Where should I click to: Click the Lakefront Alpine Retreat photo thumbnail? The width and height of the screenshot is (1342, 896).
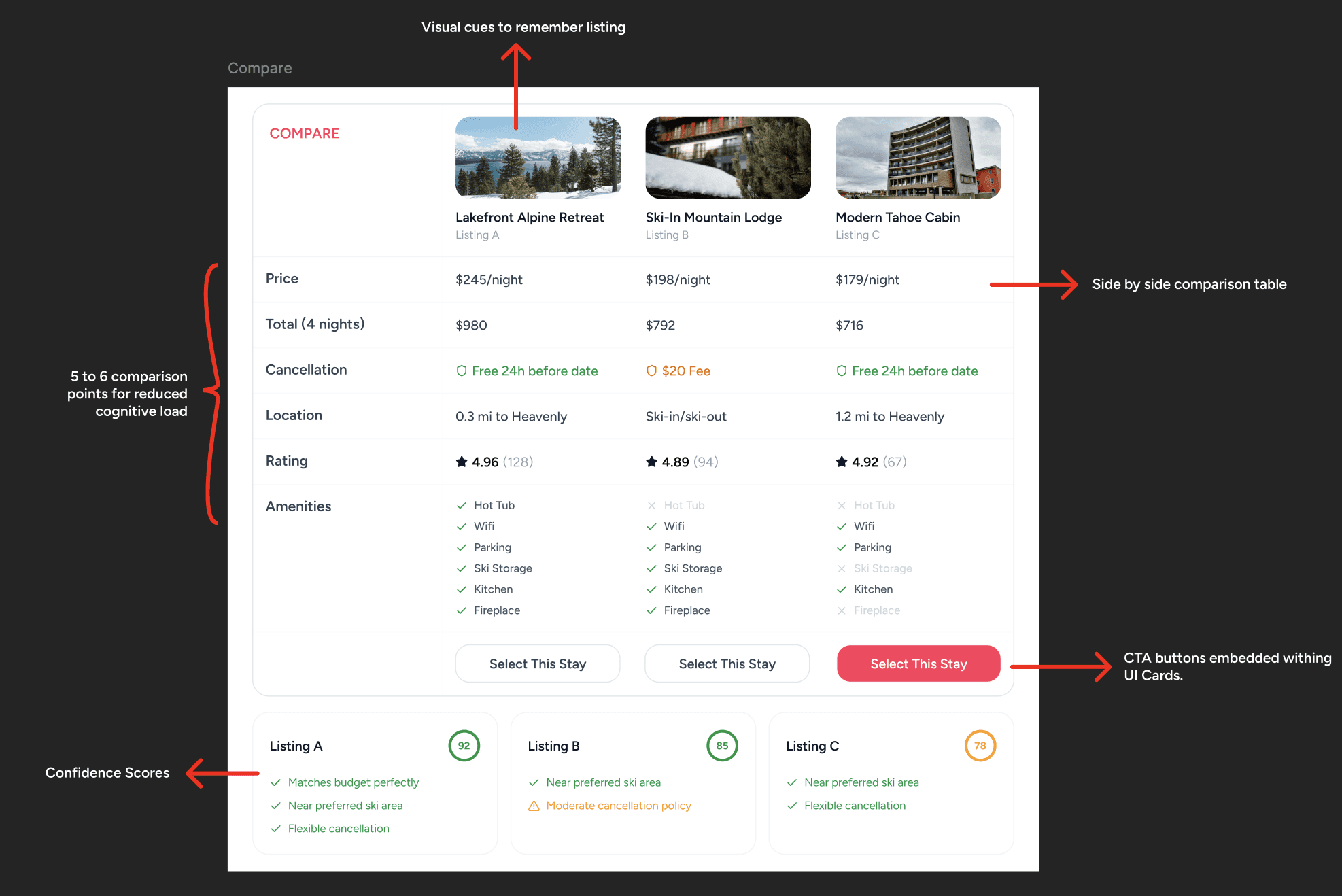(x=538, y=158)
